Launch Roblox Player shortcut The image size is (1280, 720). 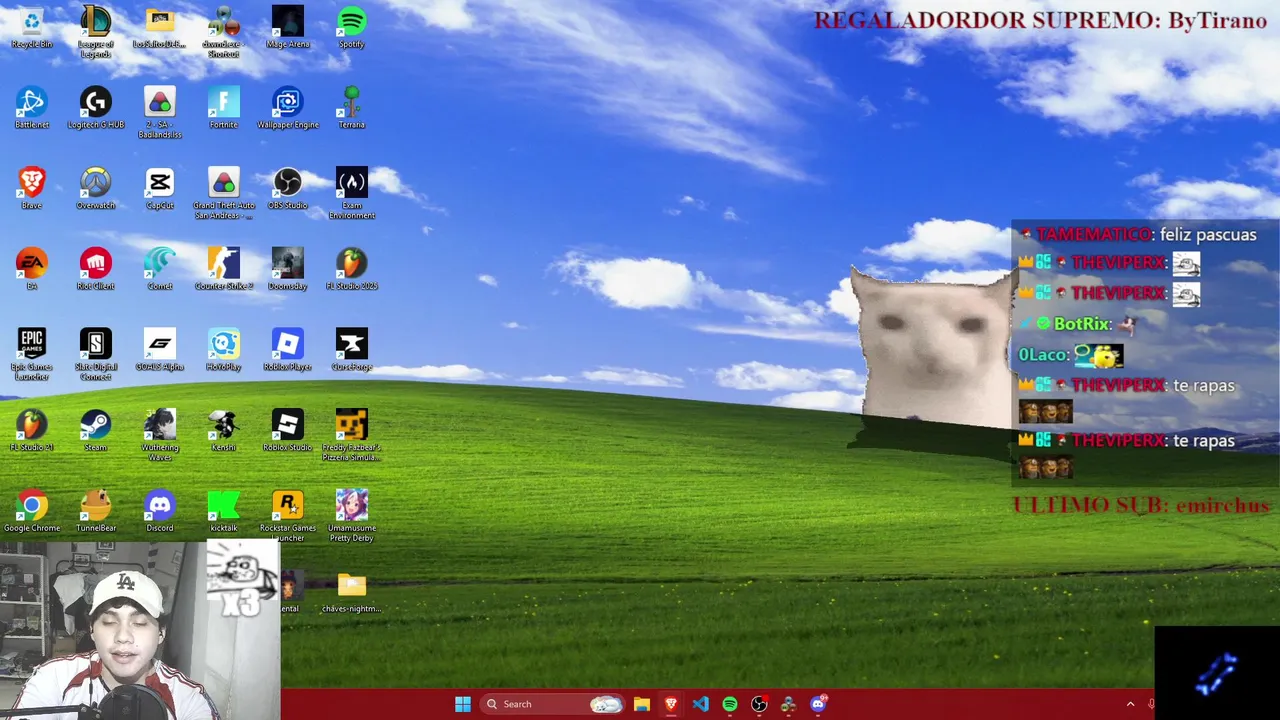tap(288, 350)
